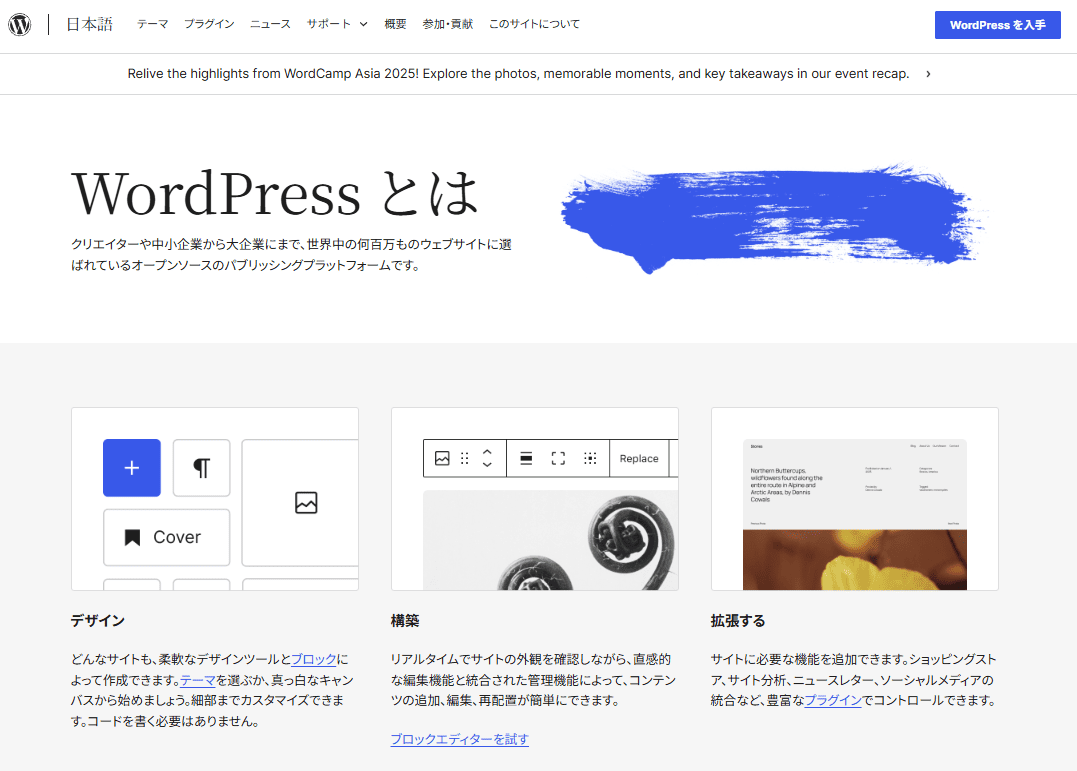Click the Replace toolbar button
The width and height of the screenshot is (1077, 771).
point(639,458)
